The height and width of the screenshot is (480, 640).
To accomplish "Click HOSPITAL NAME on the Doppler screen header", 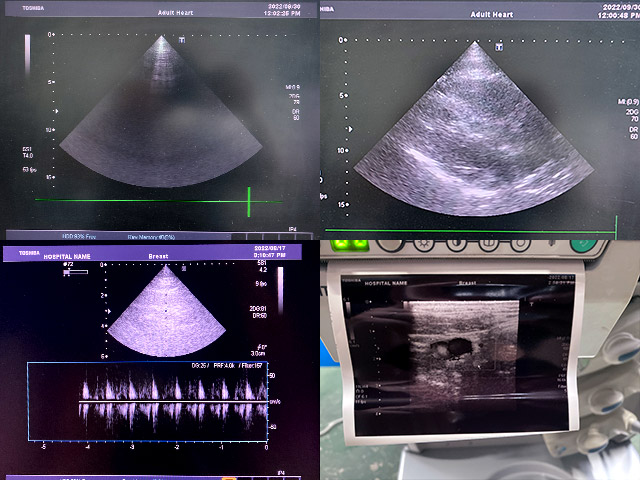I will [67, 257].
